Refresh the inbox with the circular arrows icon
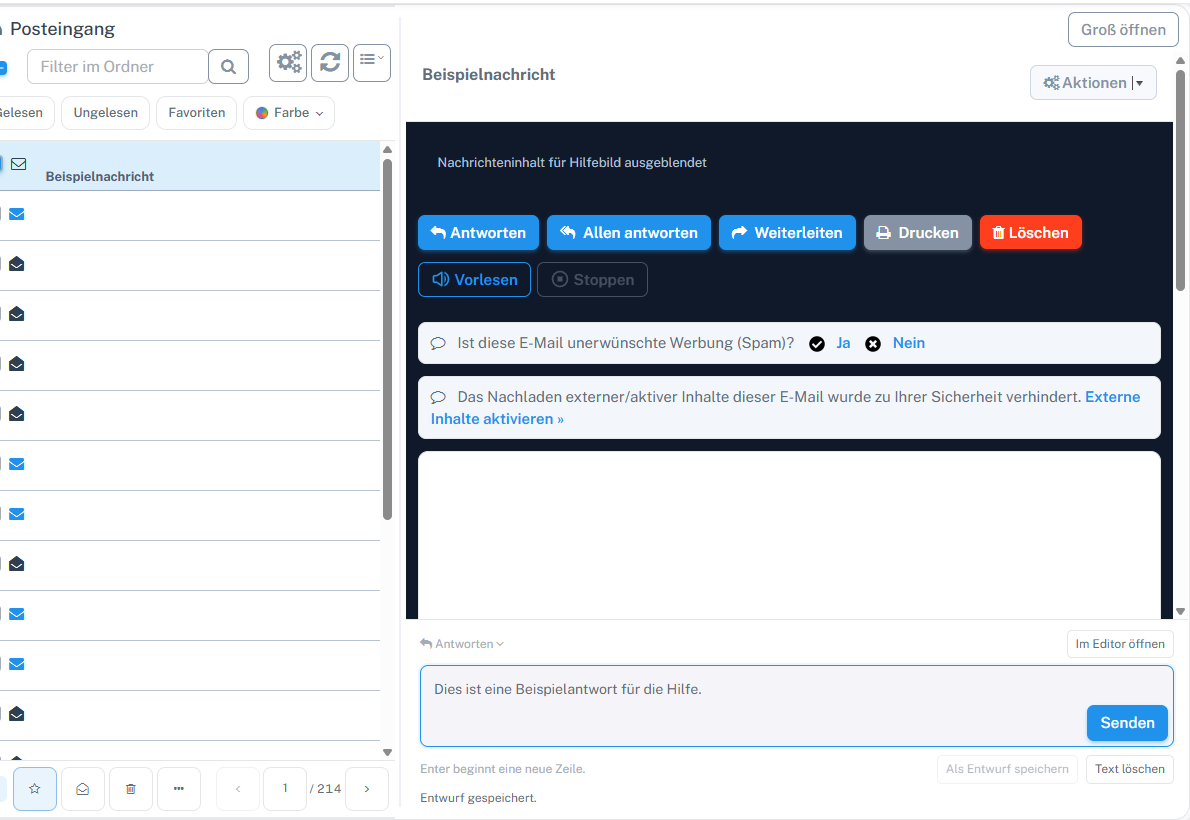 click(330, 62)
